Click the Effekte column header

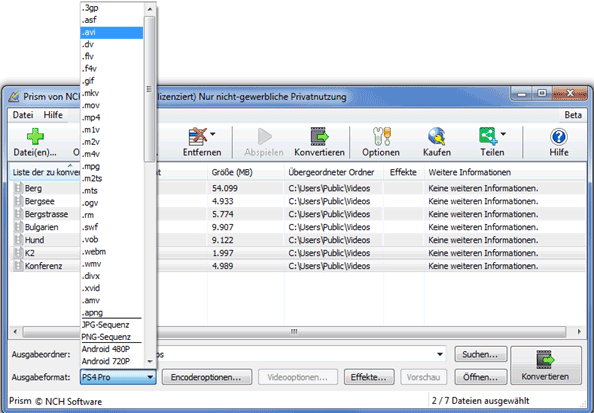[404, 172]
